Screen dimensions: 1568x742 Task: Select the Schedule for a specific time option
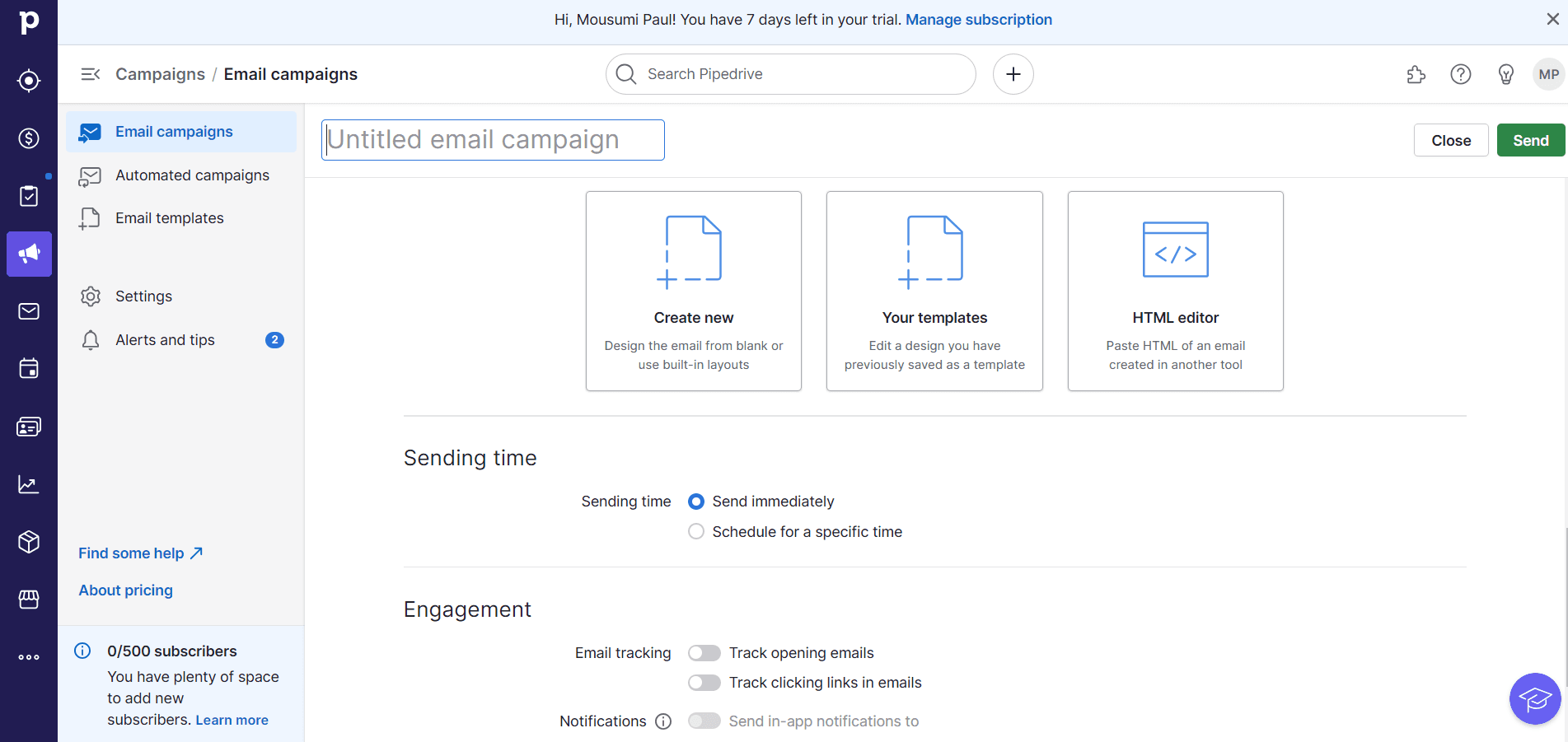(695, 531)
